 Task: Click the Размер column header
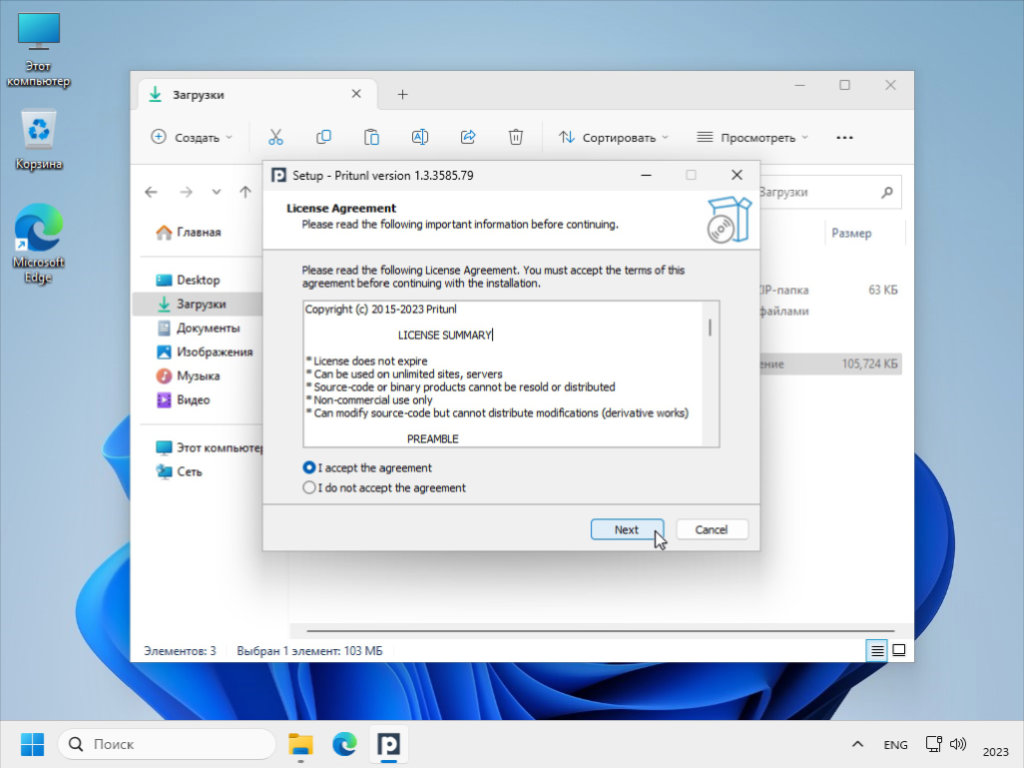(851, 233)
